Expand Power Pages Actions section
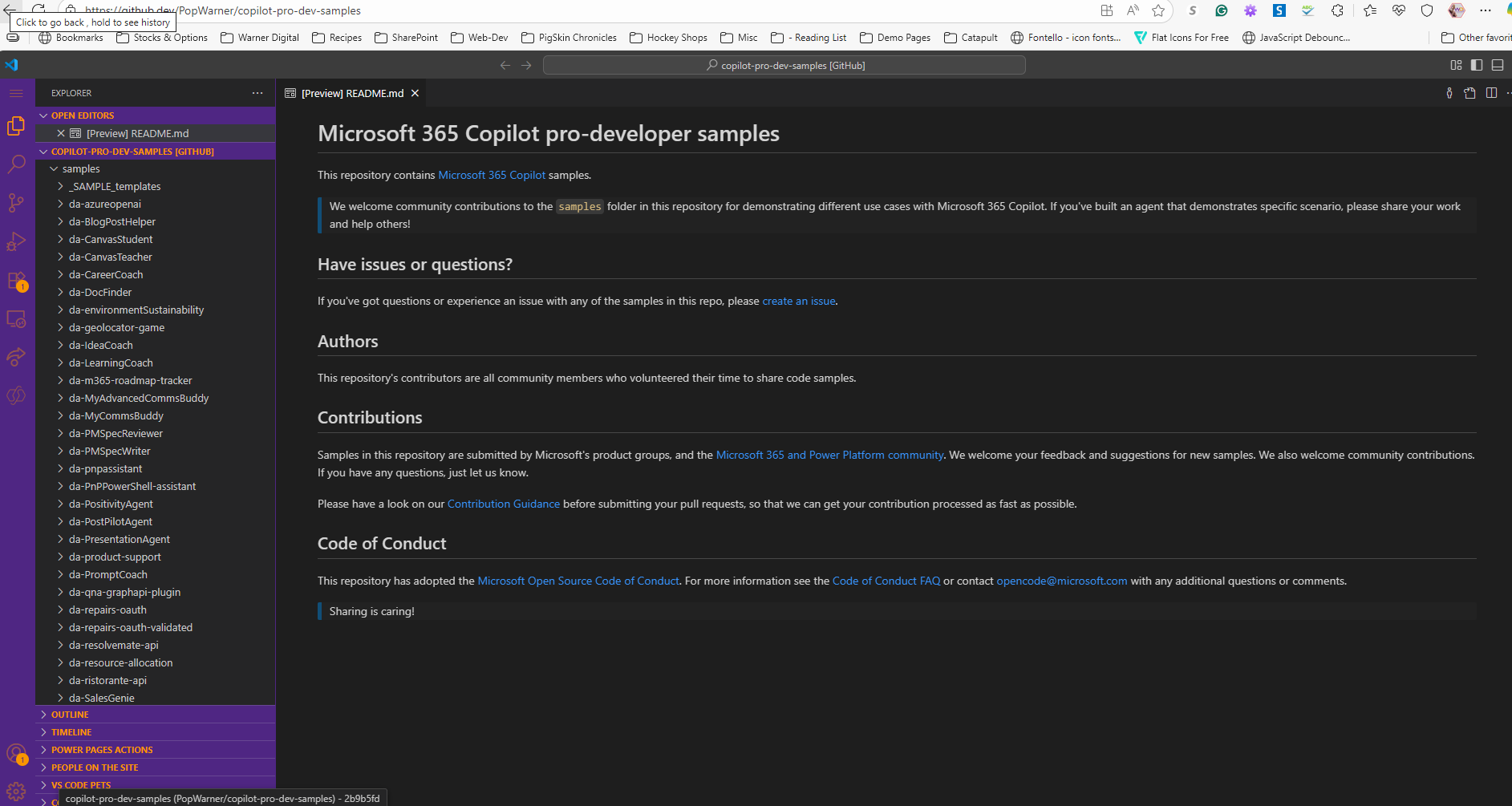 156,750
